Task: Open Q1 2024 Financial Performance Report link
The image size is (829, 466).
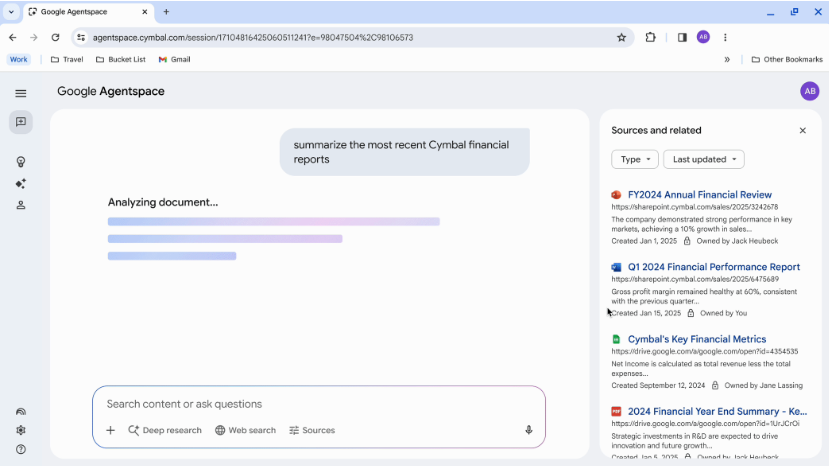Action: pyautogui.click(x=714, y=267)
